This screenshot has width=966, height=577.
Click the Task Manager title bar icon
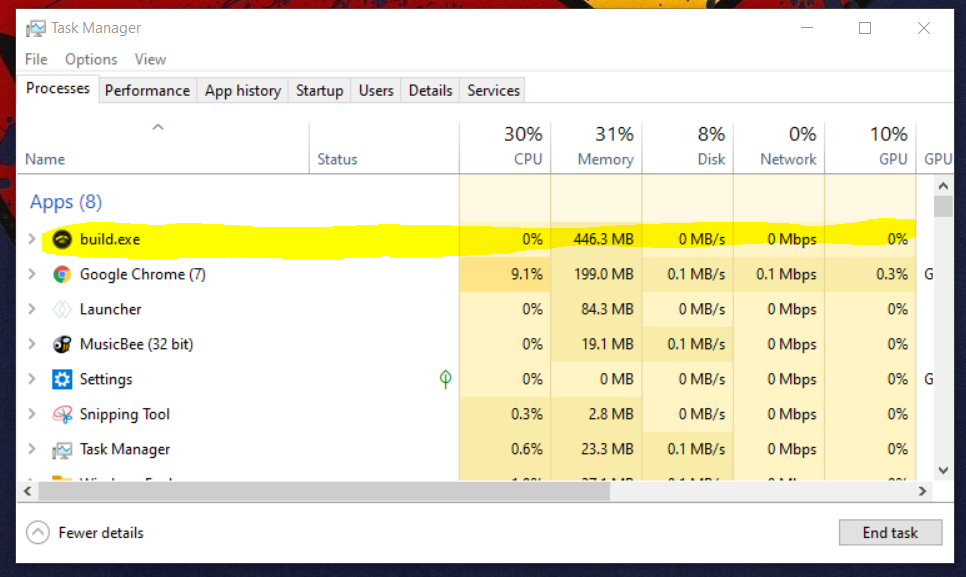(x=36, y=28)
